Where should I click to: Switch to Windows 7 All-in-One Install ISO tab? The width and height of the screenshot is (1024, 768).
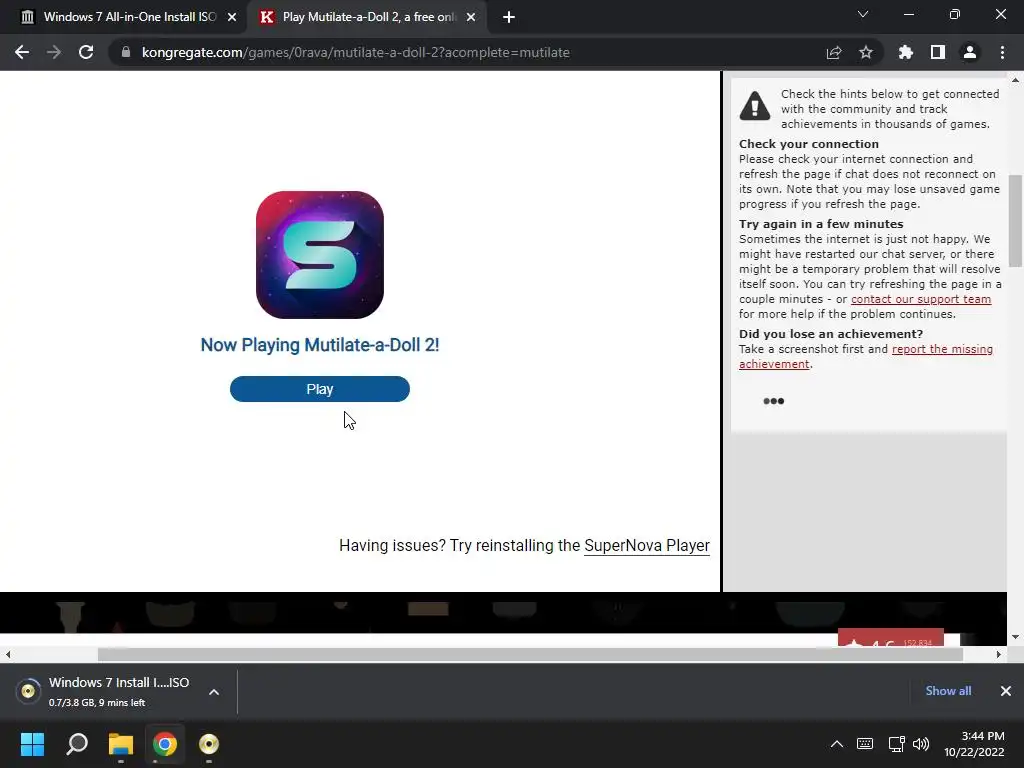129,17
